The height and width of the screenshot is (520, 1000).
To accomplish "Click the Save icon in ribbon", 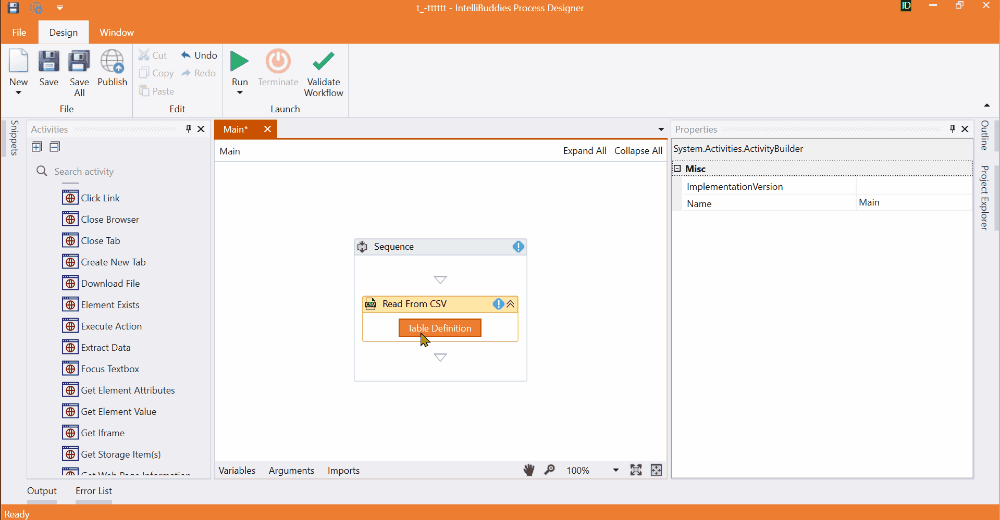I will 48,61.
